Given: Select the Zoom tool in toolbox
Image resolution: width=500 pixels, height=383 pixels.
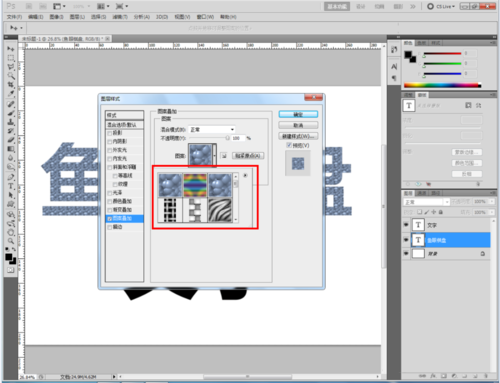Looking at the screenshot, I should coord(11,241).
